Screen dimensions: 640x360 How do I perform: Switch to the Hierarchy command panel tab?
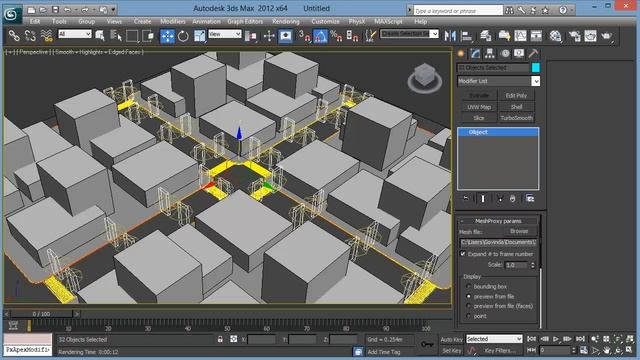(490, 53)
